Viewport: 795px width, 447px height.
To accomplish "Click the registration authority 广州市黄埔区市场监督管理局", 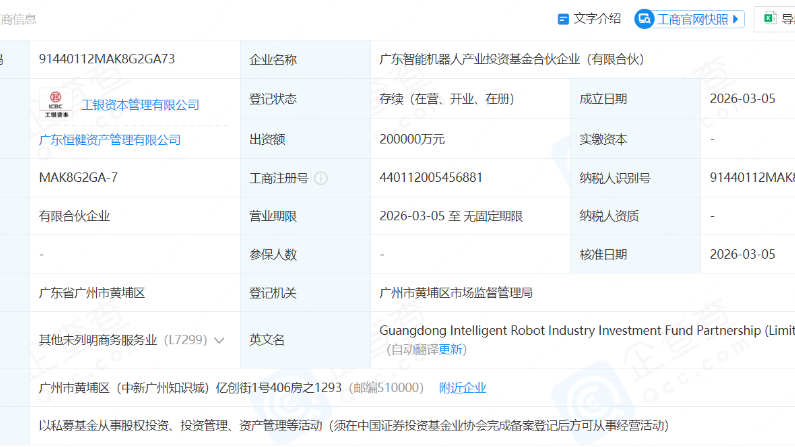I will [x=456, y=293].
